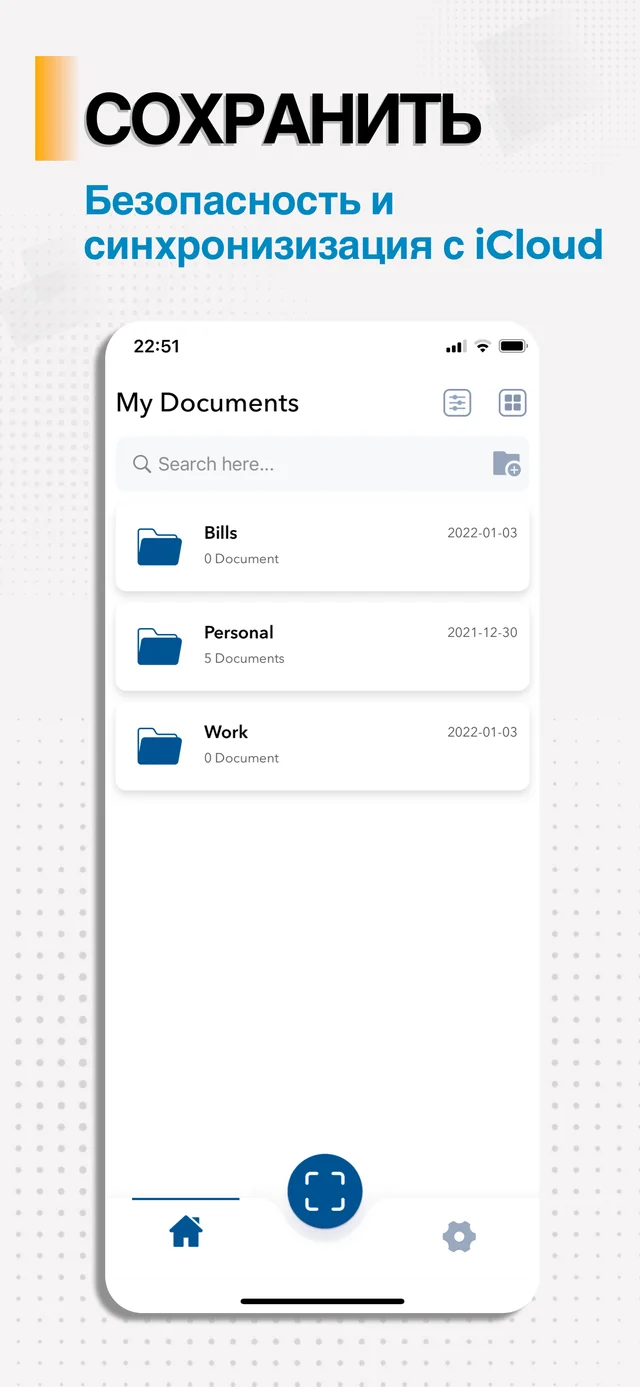The height and width of the screenshot is (1387, 640).
Task: Click the 'СОХРАНИТЬ' headline
Action: click(x=283, y=119)
